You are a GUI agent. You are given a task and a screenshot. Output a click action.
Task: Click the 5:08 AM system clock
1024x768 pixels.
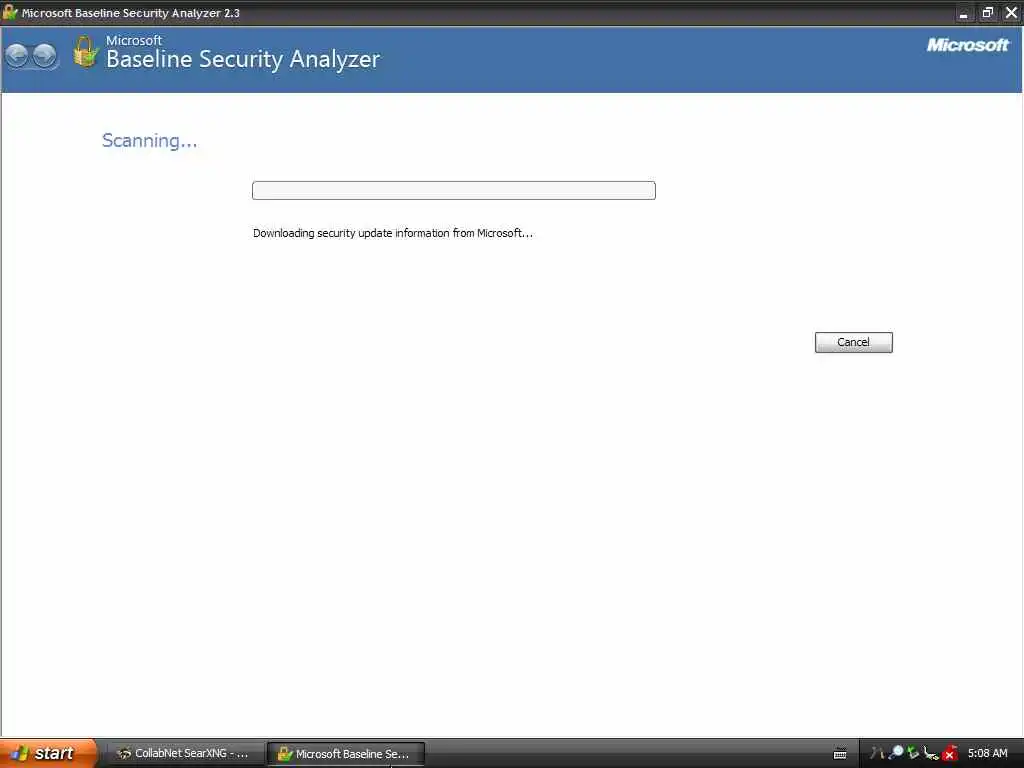pyautogui.click(x=987, y=753)
